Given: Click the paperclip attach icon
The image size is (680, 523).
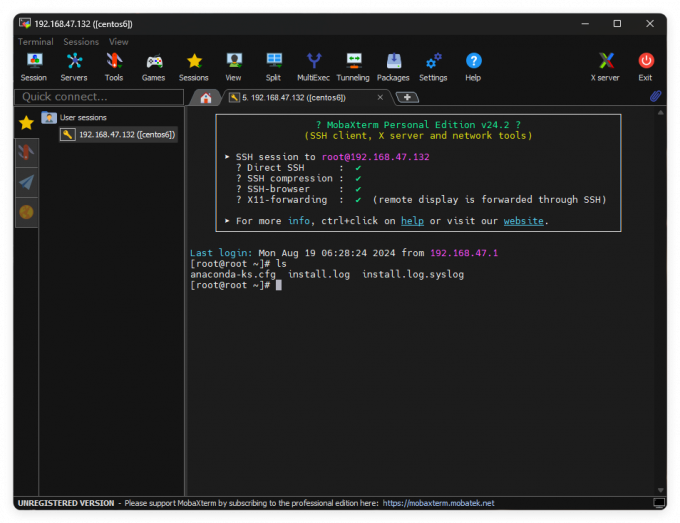Looking at the screenshot, I should coord(655,96).
